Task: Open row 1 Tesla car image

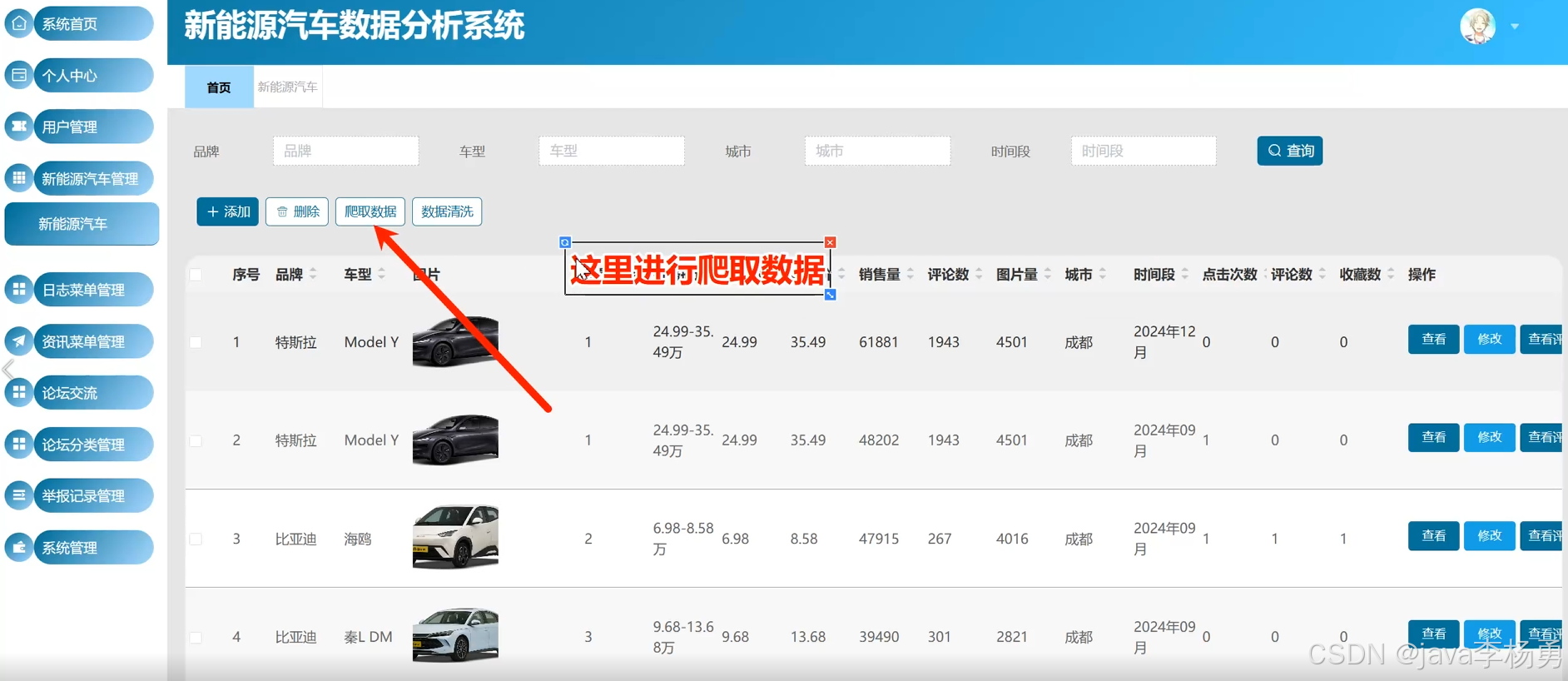Action: pyautogui.click(x=455, y=341)
